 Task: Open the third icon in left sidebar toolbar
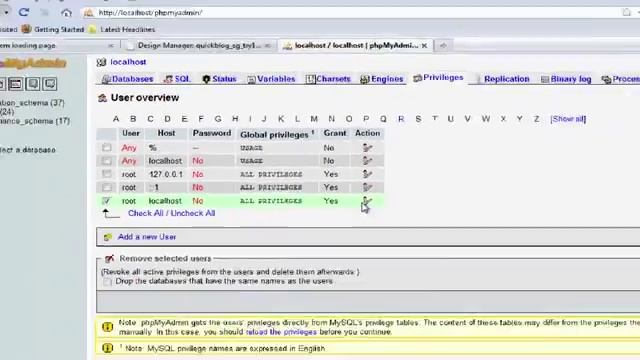[x=33, y=84]
